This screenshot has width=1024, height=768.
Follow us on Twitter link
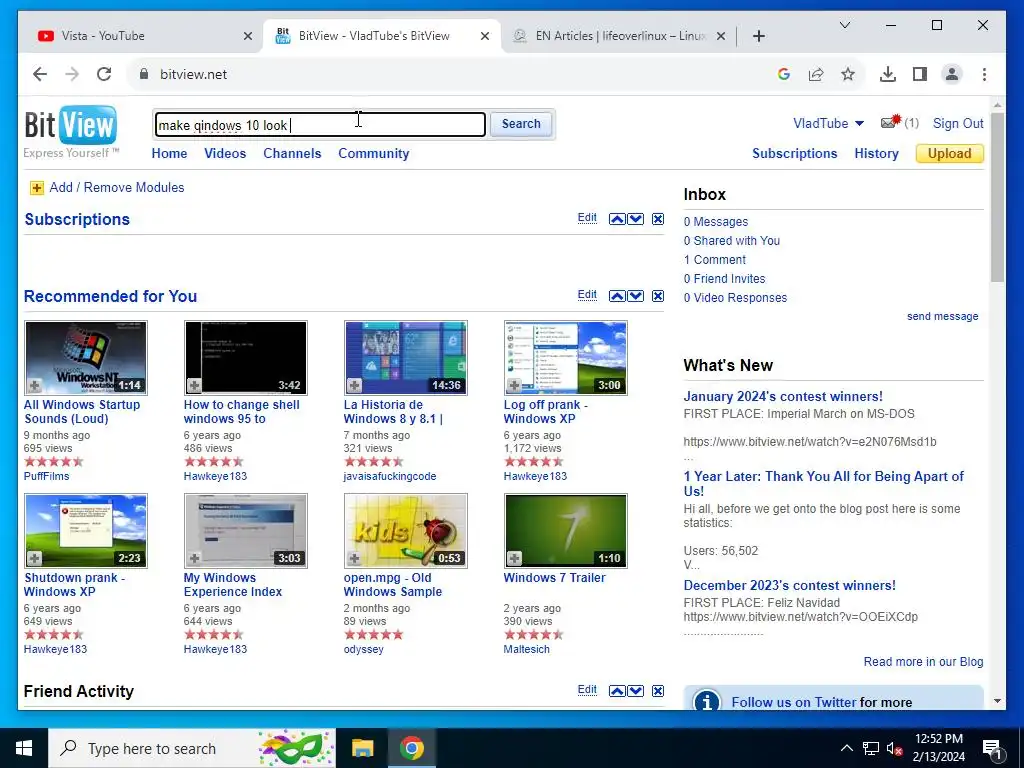793,702
